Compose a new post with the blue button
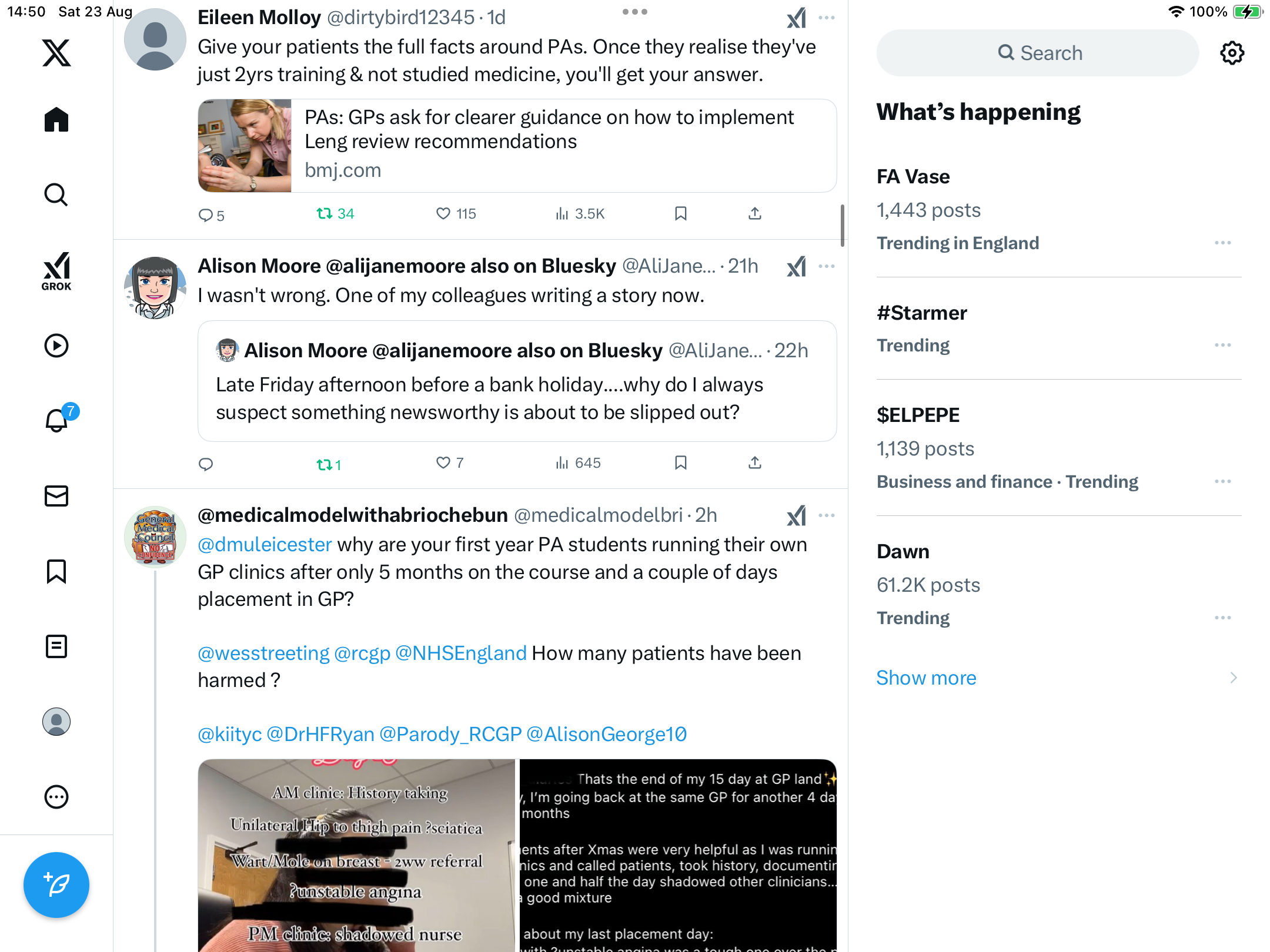The width and height of the screenshot is (1270, 952). [56, 884]
